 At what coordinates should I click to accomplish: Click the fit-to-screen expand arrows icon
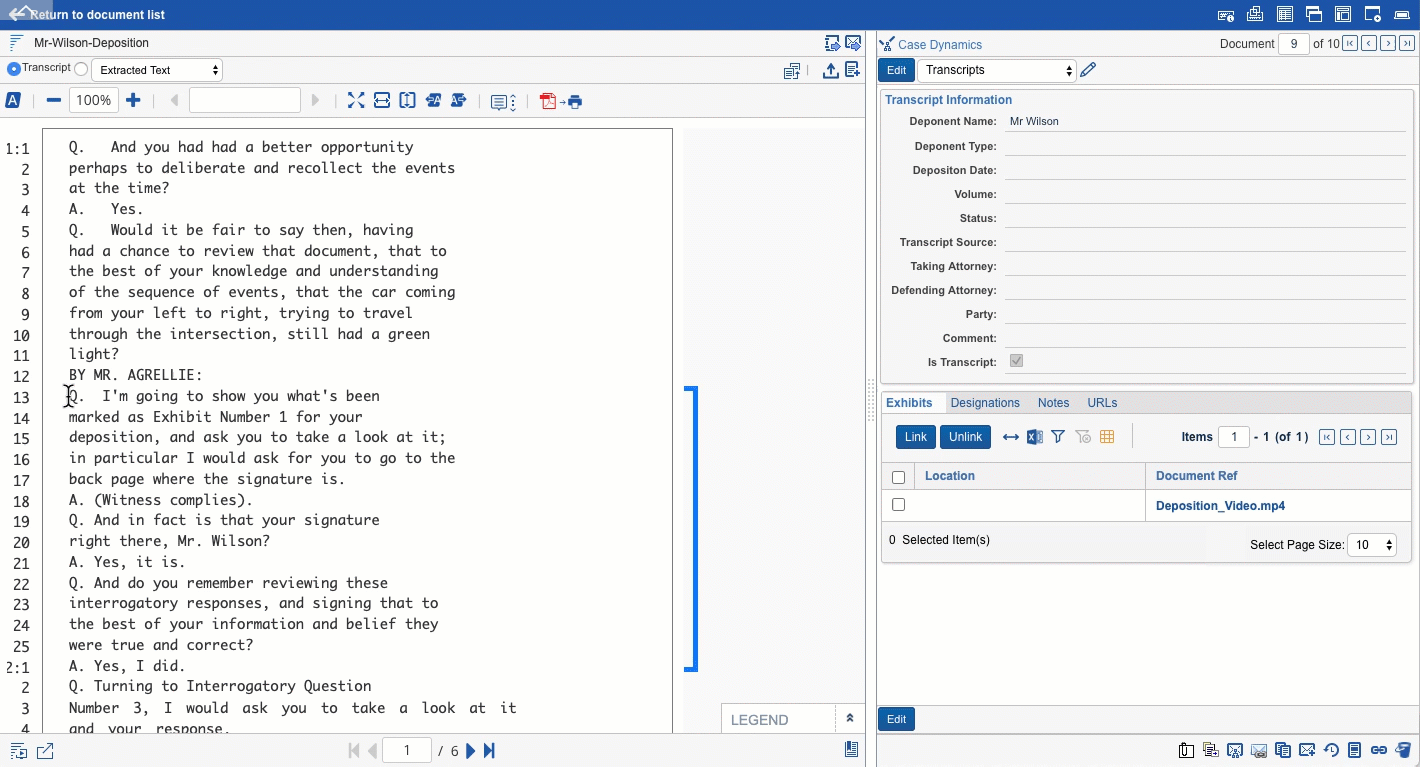point(356,100)
